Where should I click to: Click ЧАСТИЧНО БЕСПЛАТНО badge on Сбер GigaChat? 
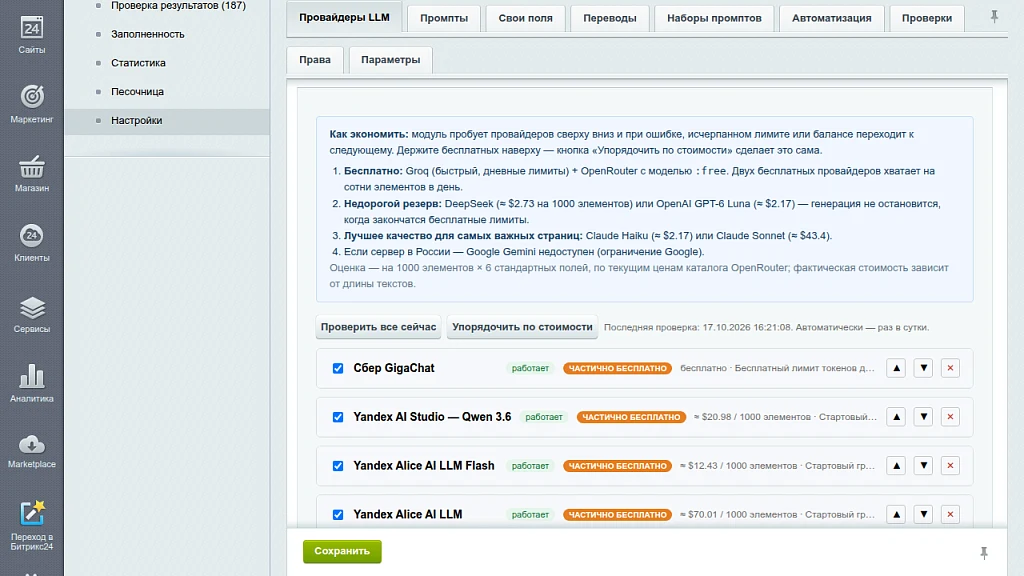click(x=617, y=368)
